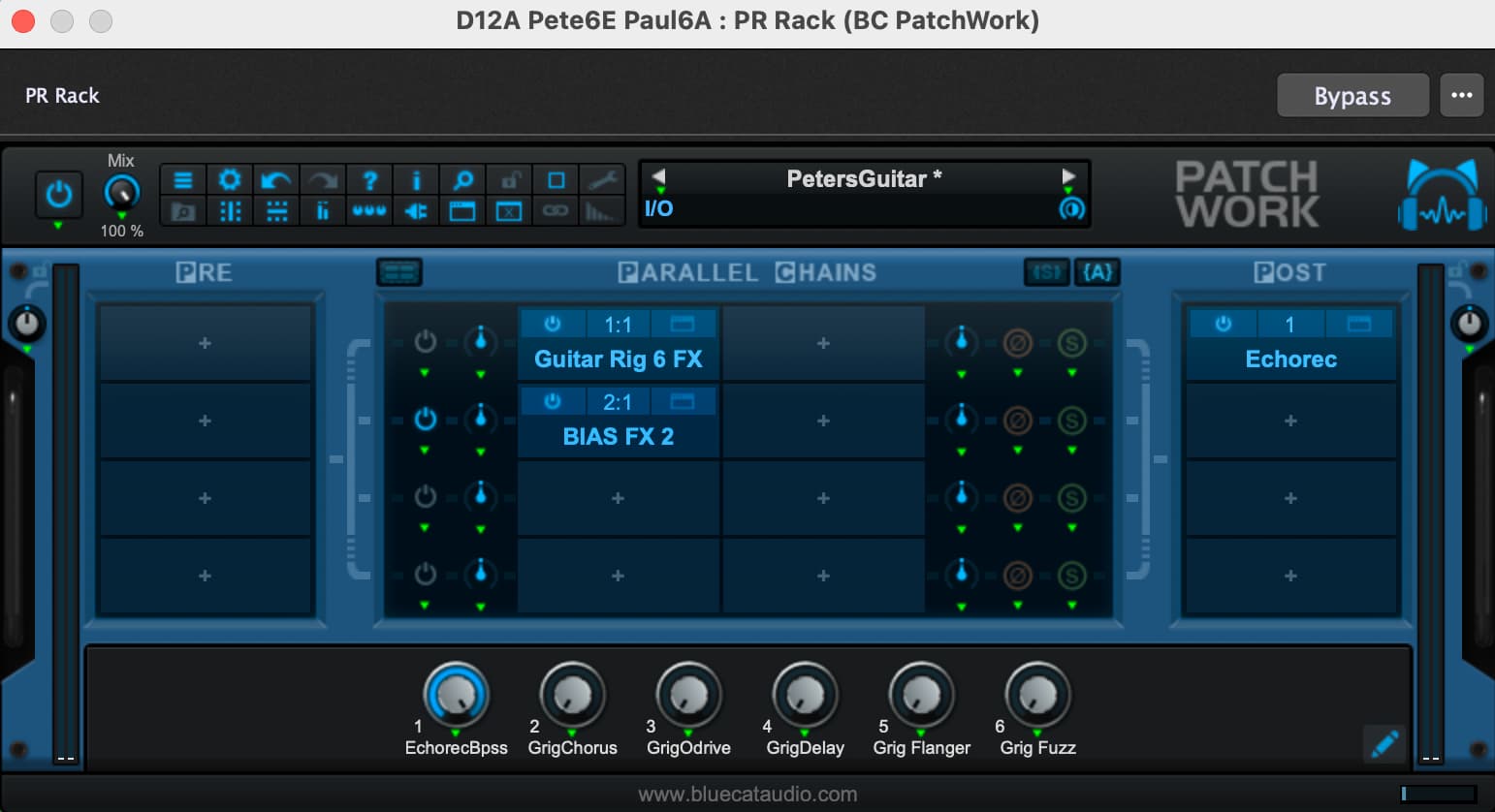Image resolution: width=1495 pixels, height=812 pixels.
Task: Open the PetersGuitar preset menu
Action: pyautogui.click(x=863, y=178)
